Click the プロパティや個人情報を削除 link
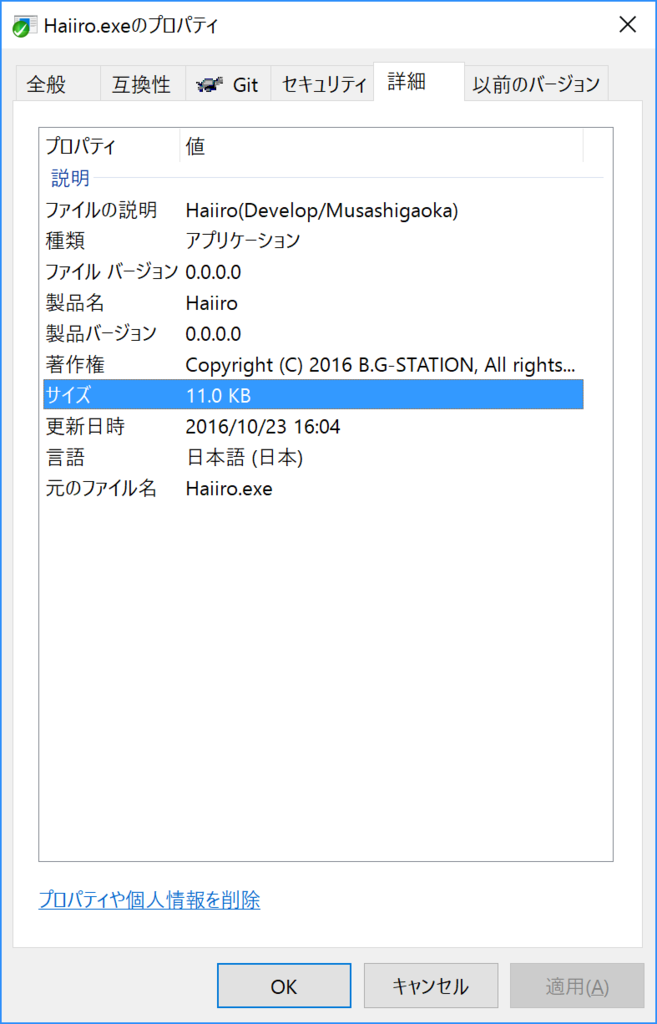Viewport: 657px width, 1024px height. coord(150,900)
